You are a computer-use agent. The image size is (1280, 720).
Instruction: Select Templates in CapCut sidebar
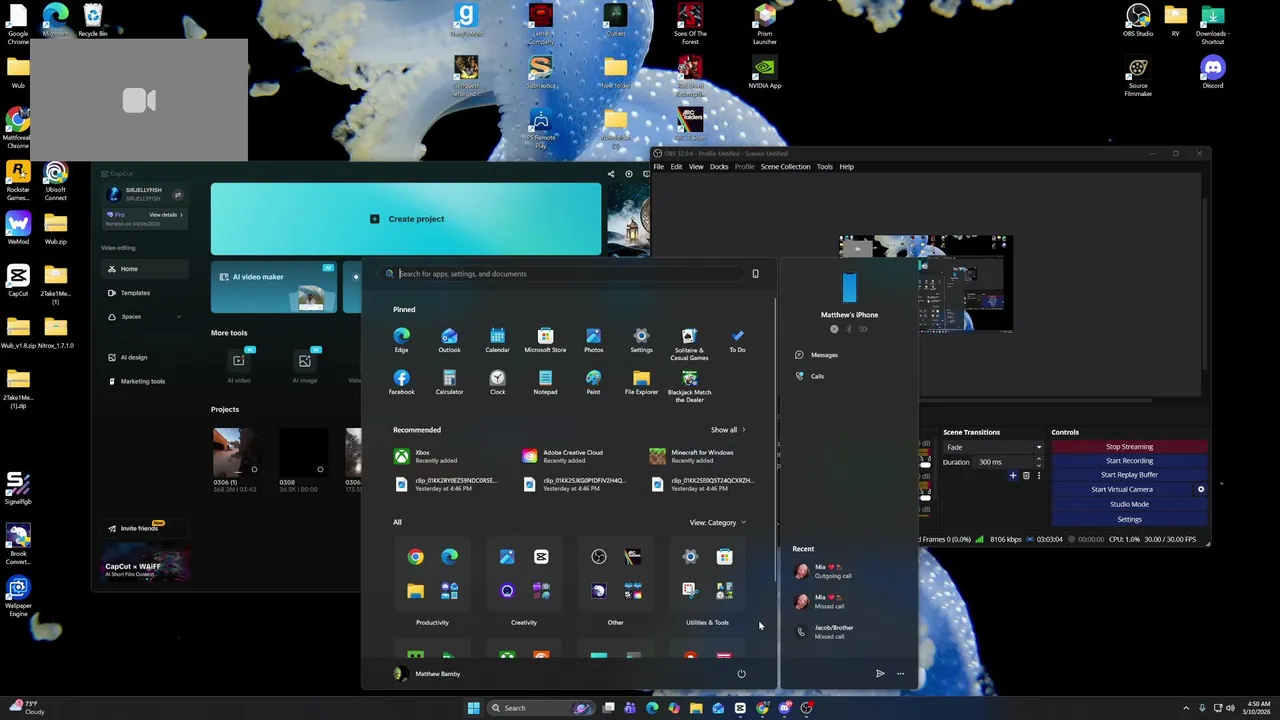(x=145, y=293)
